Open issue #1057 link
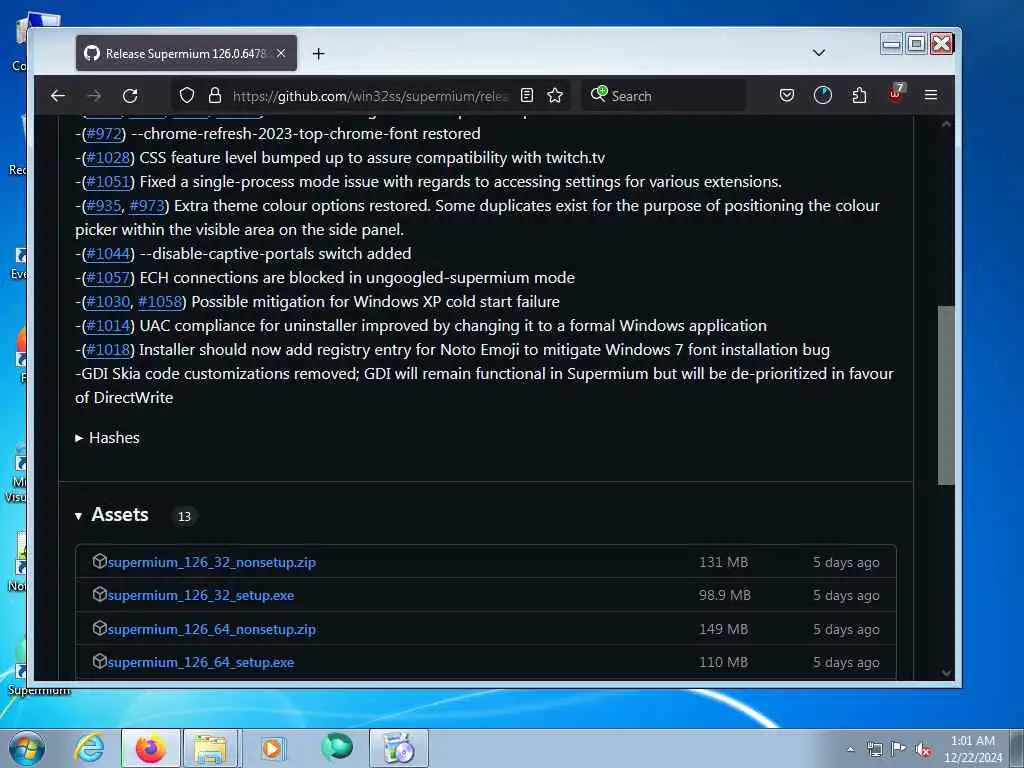Image resolution: width=1024 pixels, height=768 pixels. pos(108,278)
